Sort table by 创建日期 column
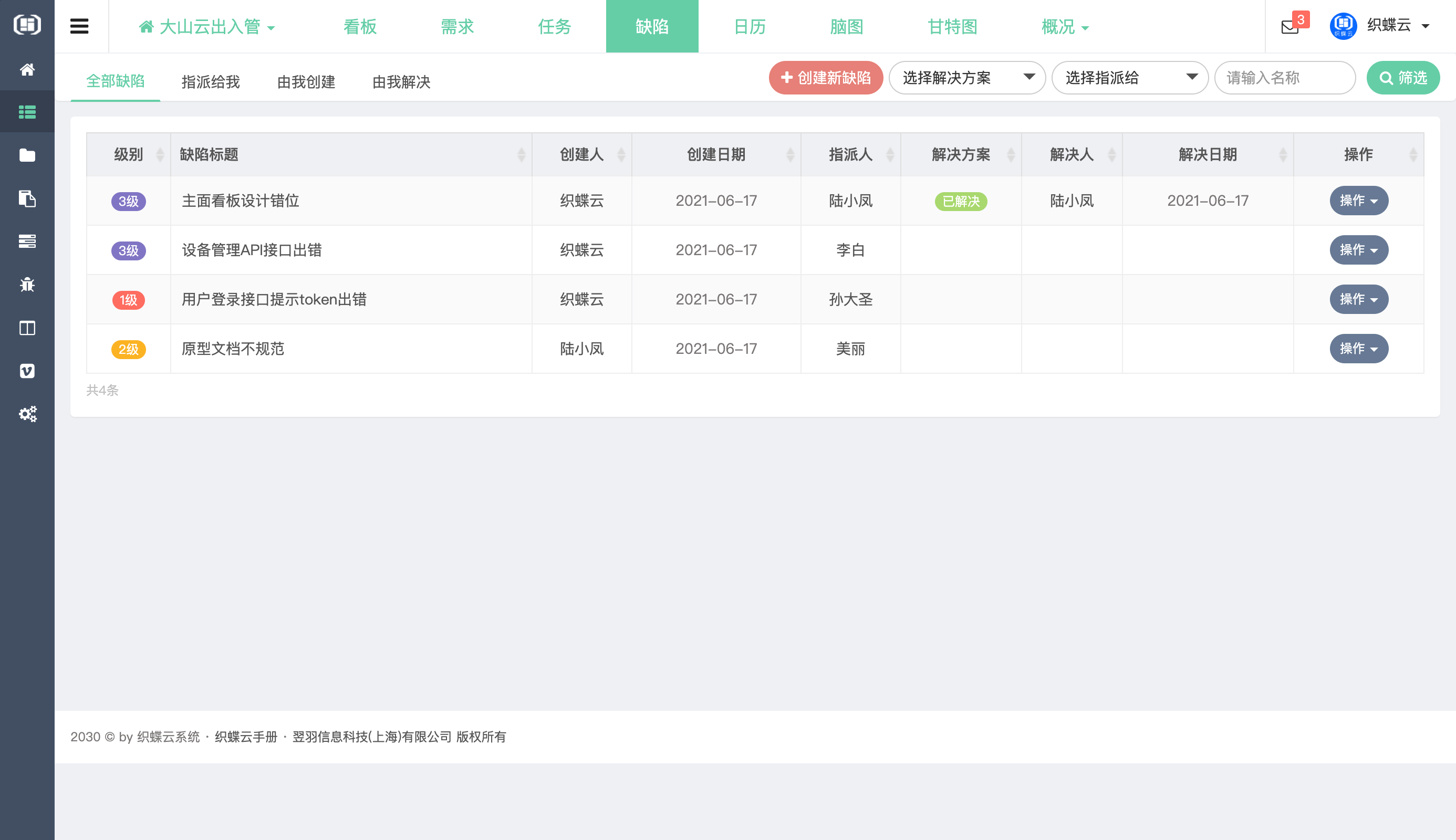Screen dimensions: 1456x840 715,155
